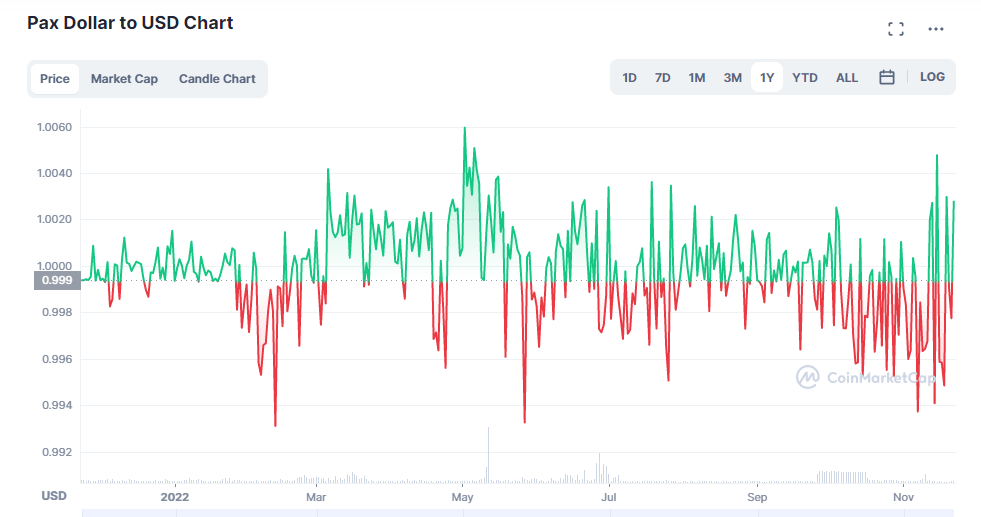Click the 1.0040 y-axis label

(x=54, y=173)
